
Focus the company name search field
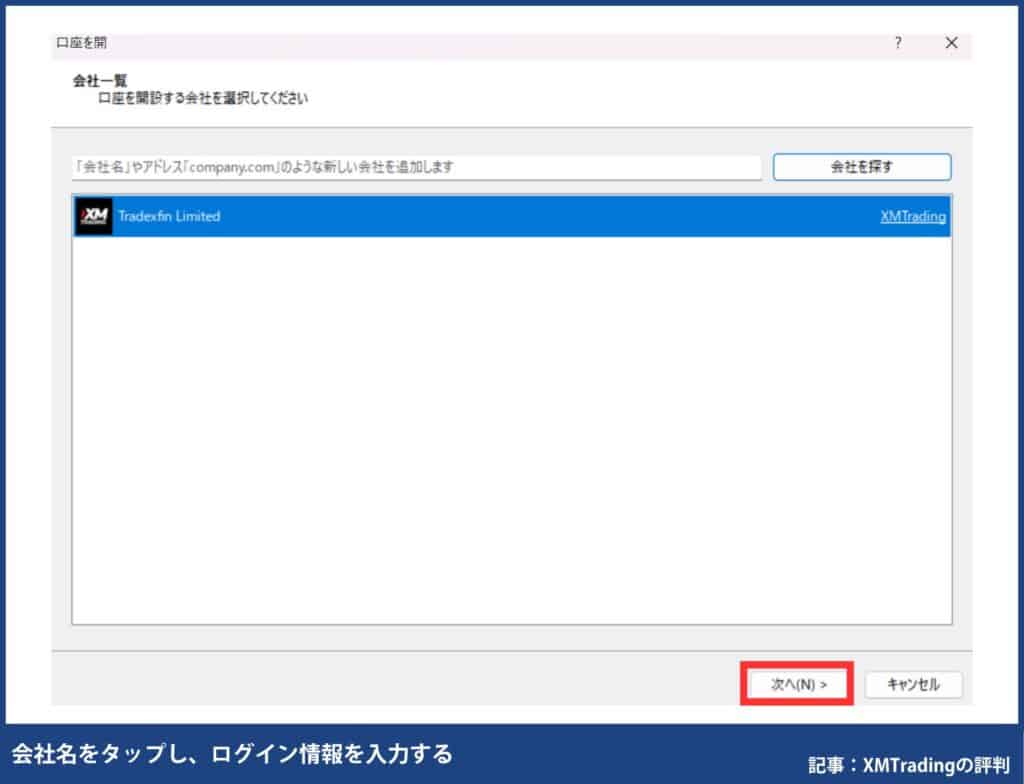click(x=417, y=167)
